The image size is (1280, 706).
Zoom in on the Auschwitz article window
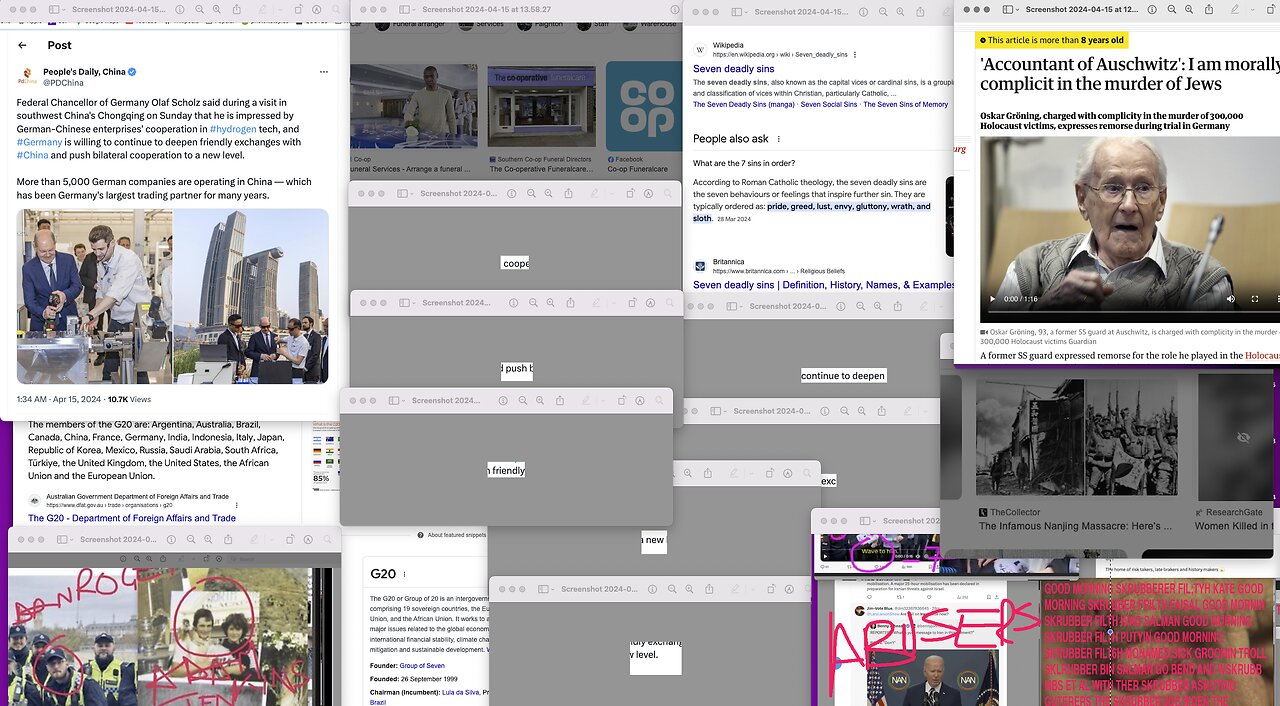coord(1189,10)
